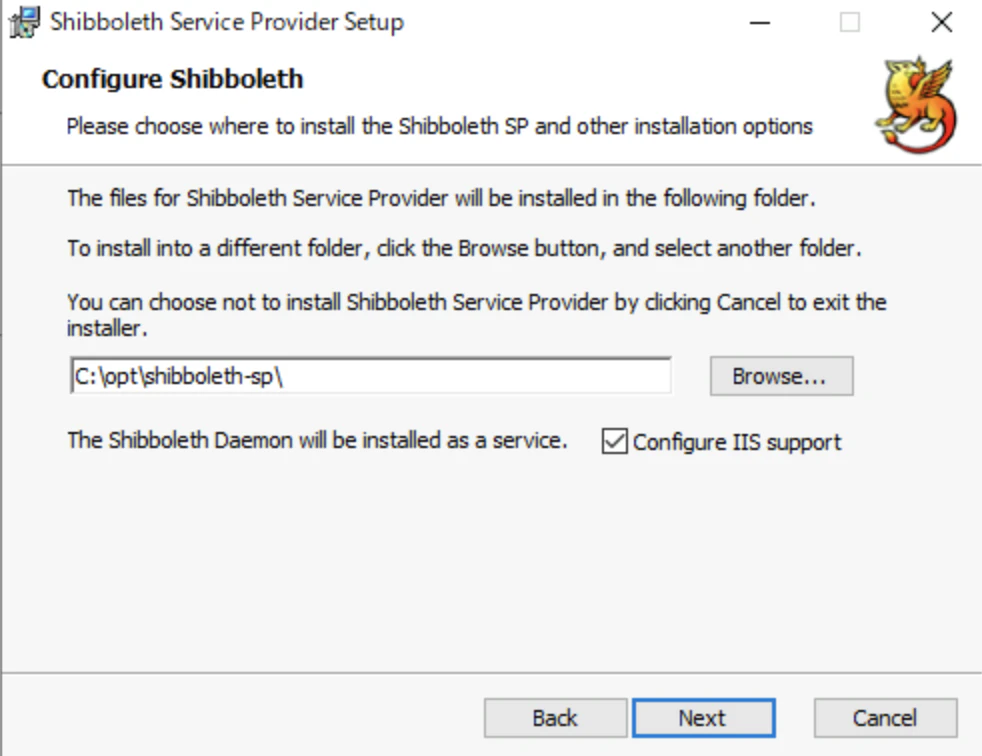The height and width of the screenshot is (756, 982).
Task: Toggle the Configure IIS support checkbox
Action: [x=614, y=441]
